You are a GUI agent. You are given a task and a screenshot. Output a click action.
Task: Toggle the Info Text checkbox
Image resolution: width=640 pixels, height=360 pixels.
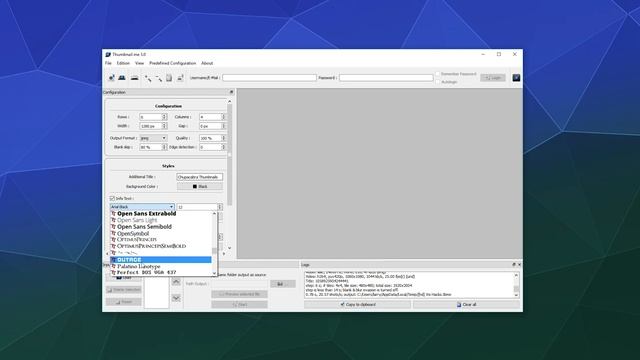(x=112, y=198)
